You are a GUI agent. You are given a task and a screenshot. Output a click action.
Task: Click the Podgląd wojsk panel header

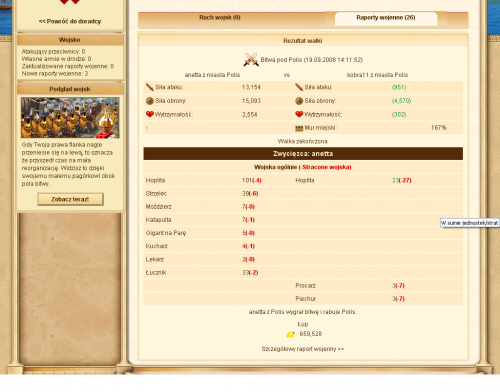click(70, 89)
